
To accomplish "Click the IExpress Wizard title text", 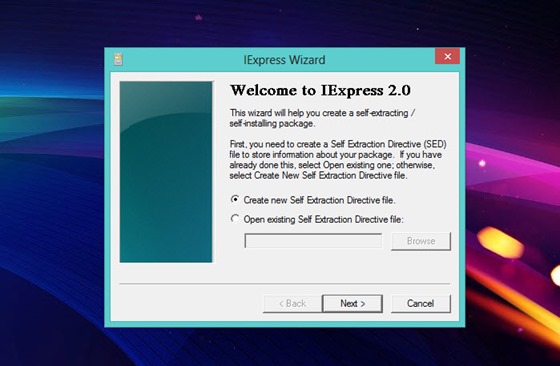I will [x=284, y=60].
